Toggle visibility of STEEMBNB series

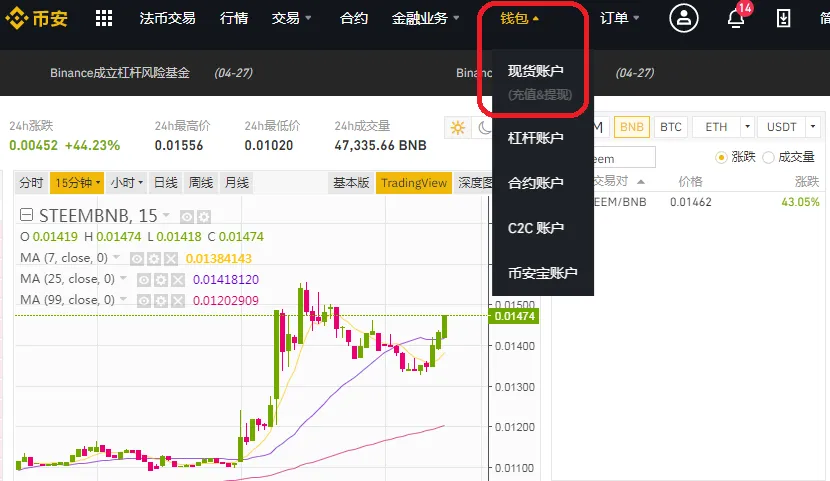[186, 216]
